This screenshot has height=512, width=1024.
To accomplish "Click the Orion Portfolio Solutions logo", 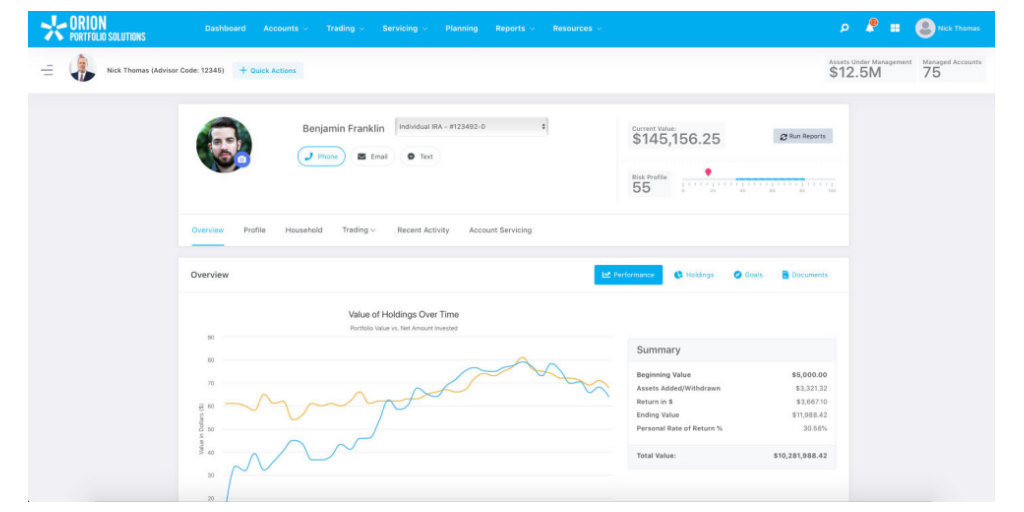I will [93, 28].
